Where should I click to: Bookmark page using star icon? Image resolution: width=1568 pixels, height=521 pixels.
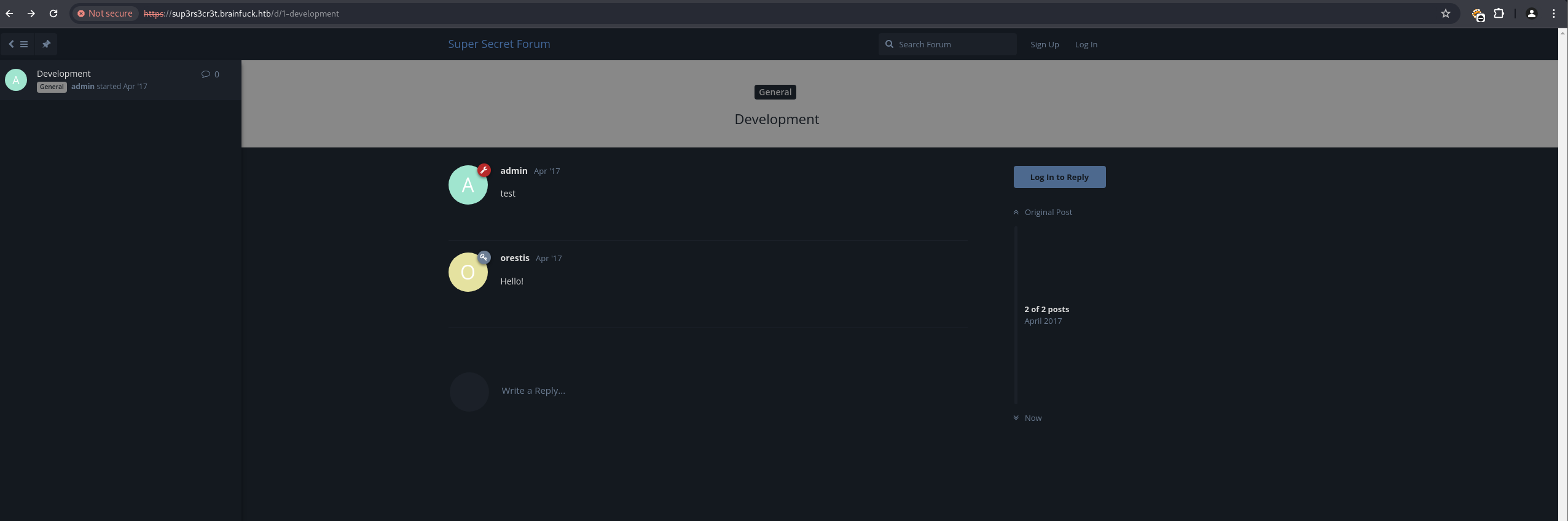tap(1445, 14)
